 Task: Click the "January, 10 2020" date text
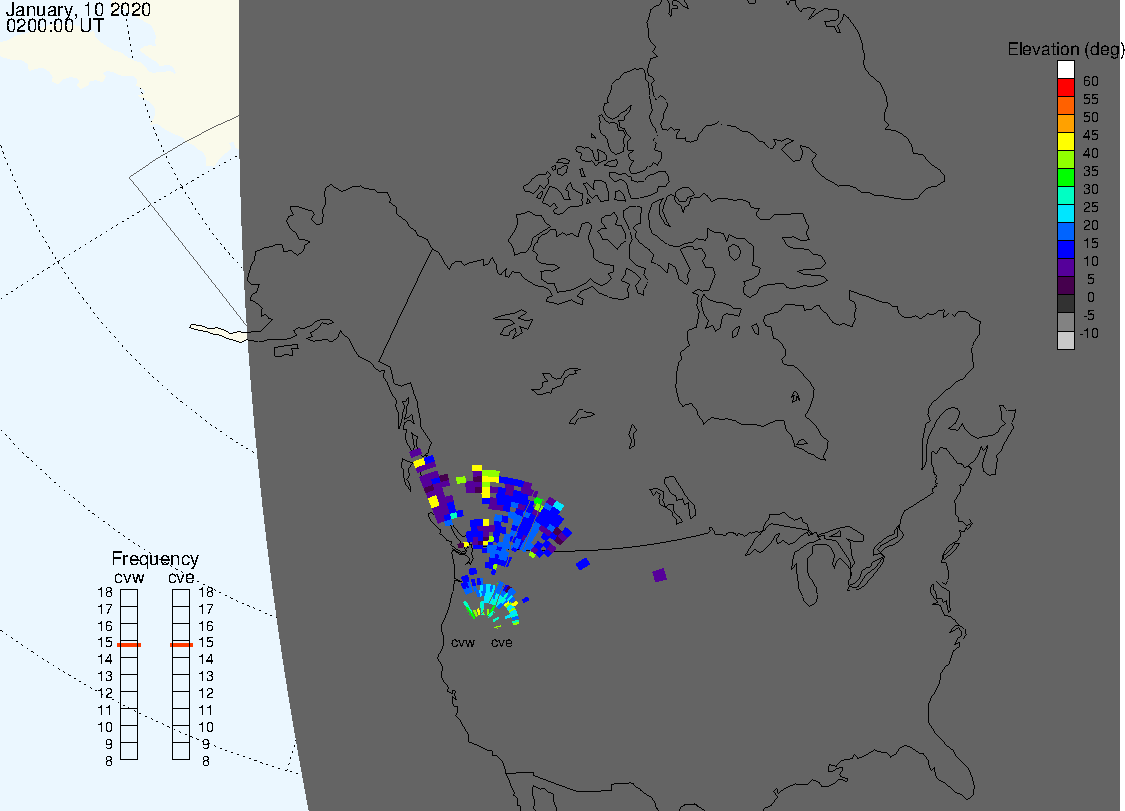78,9
